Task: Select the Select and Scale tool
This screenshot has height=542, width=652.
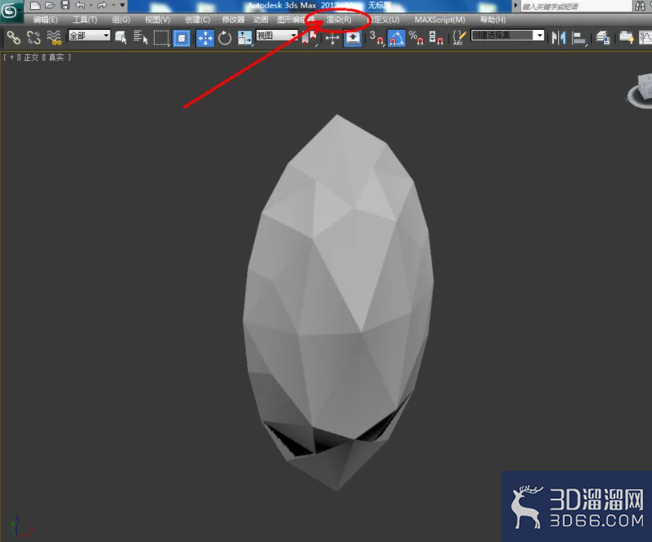Action: click(x=244, y=38)
